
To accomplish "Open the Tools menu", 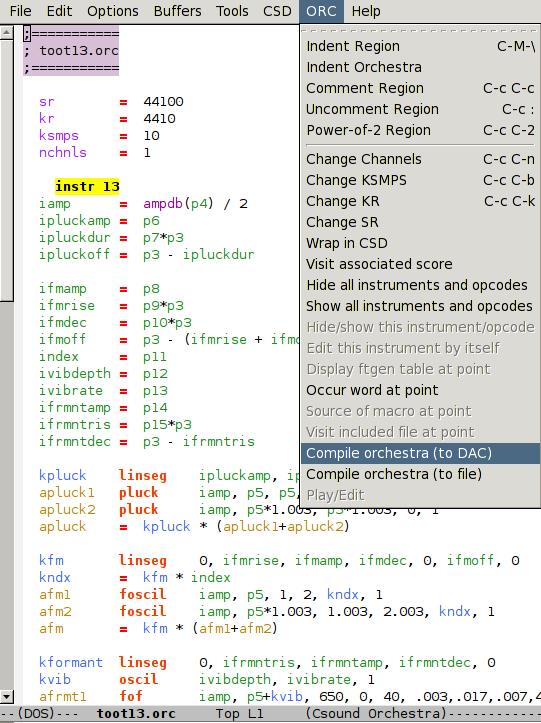I will point(232,11).
